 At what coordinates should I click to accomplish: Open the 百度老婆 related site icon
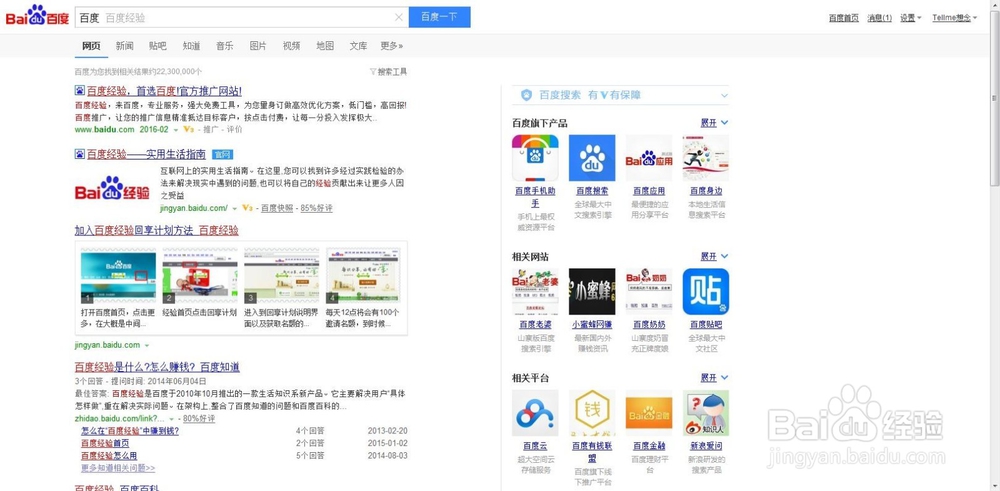[535, 291]
